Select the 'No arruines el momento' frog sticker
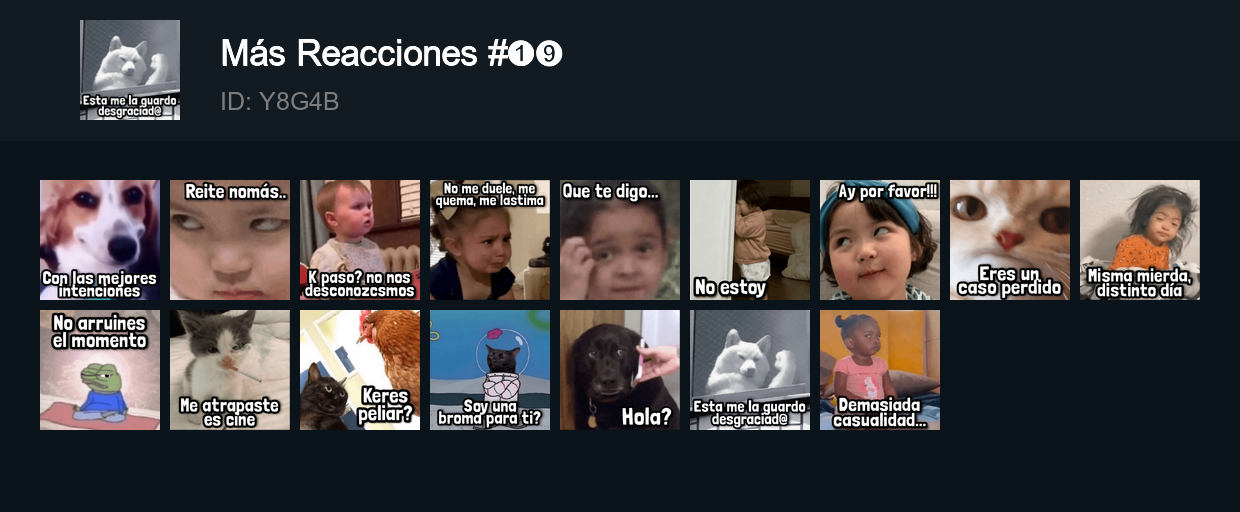This screenshot has height=512, width=1240. point(100,370)
